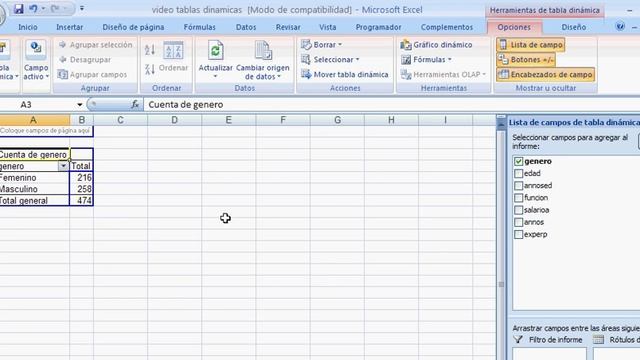Open the Datos ribbon tab
The height and width of the screenshot is (360, 640).
[246, 27]
